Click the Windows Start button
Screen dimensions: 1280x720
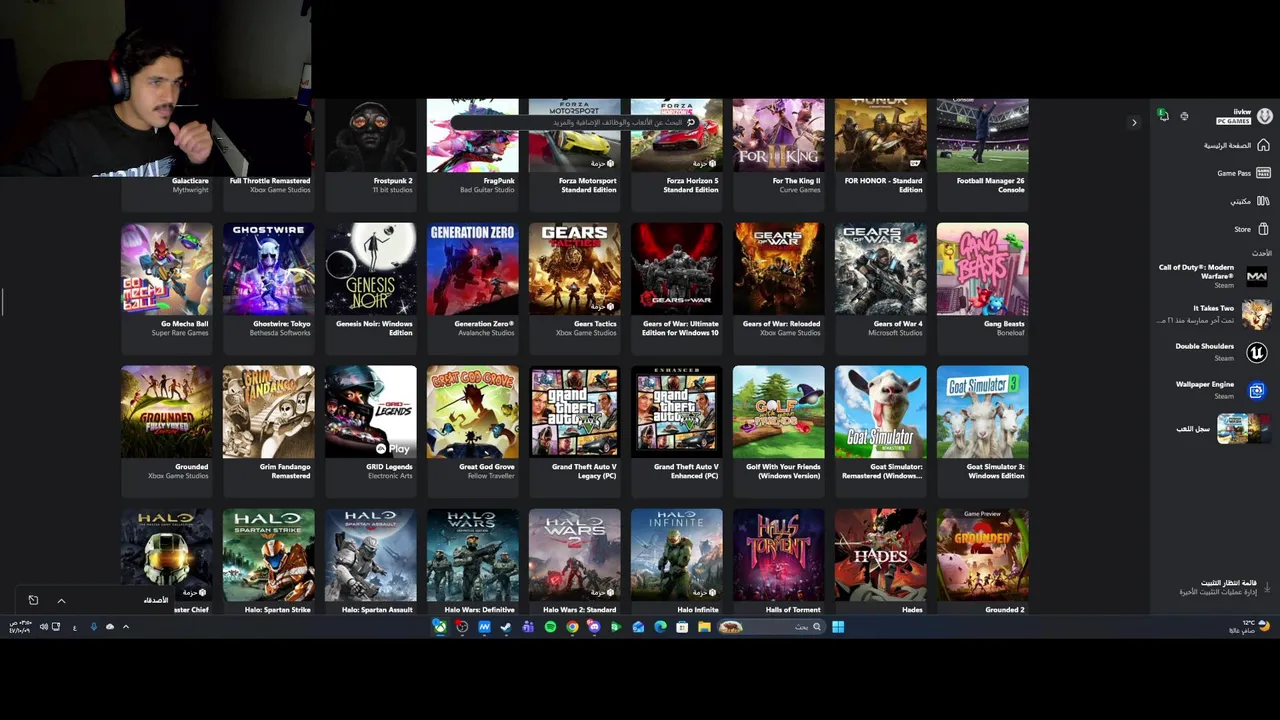pos(838,627)
